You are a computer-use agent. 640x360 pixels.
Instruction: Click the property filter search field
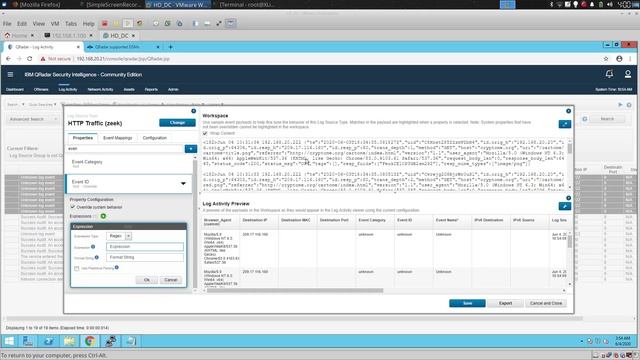click(x=125, y=149)
